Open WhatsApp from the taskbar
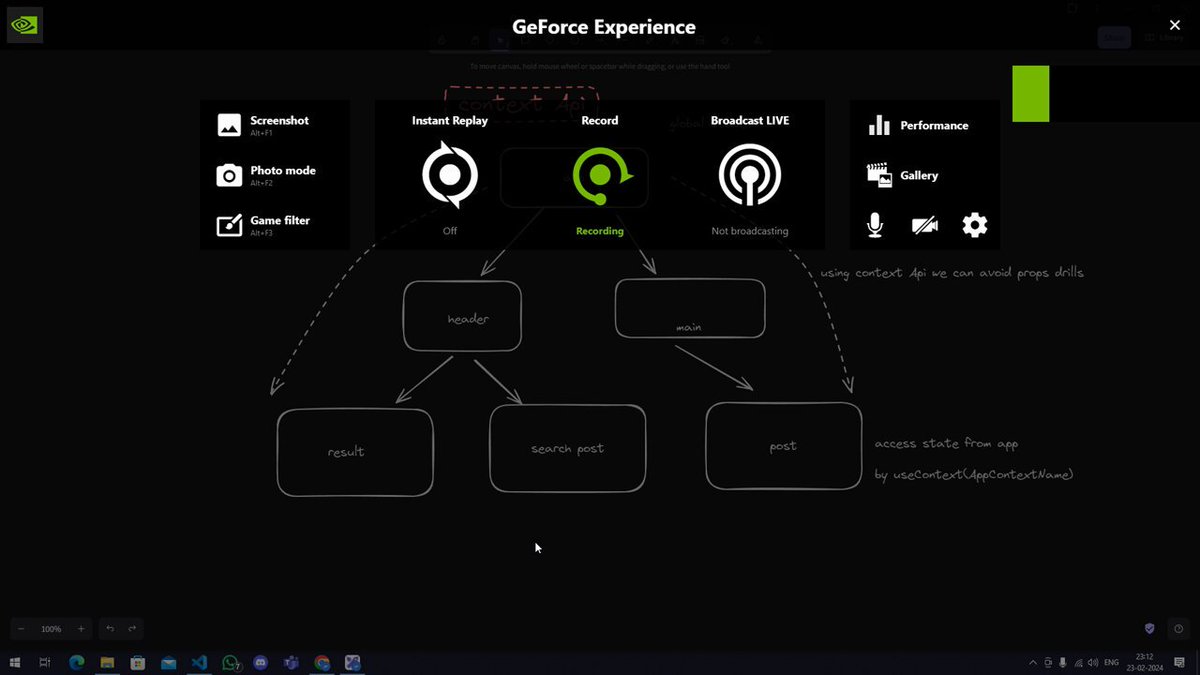Screen dimensions: 1200x675 [x=230, y=662]
